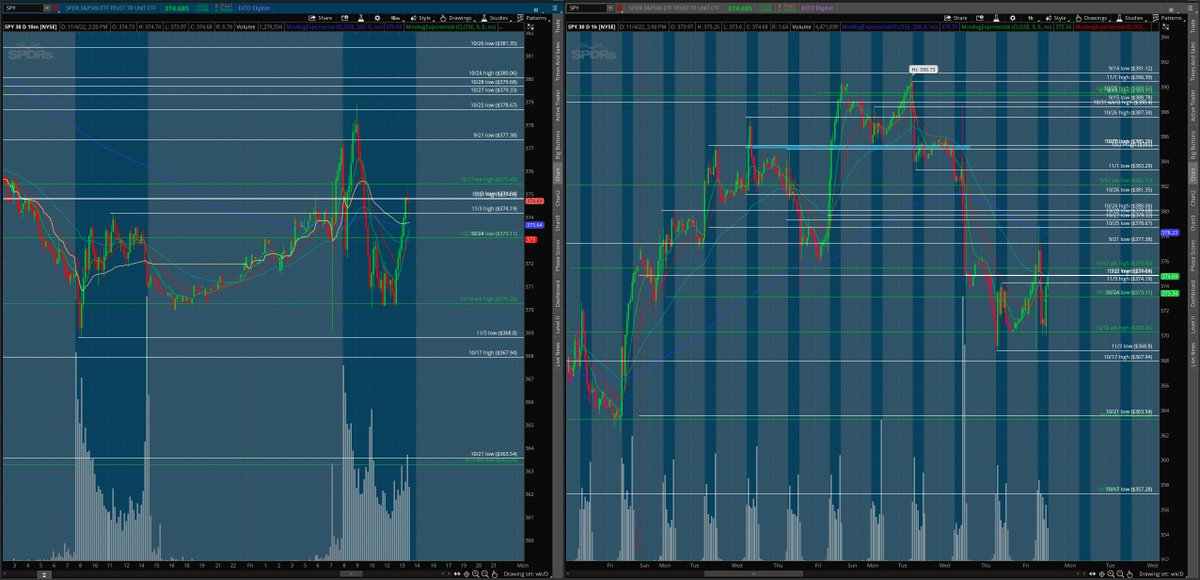Click the '10/17 high ($367.94)' label in left chart
Viewport: 1200px width, 580px height.
494,353
